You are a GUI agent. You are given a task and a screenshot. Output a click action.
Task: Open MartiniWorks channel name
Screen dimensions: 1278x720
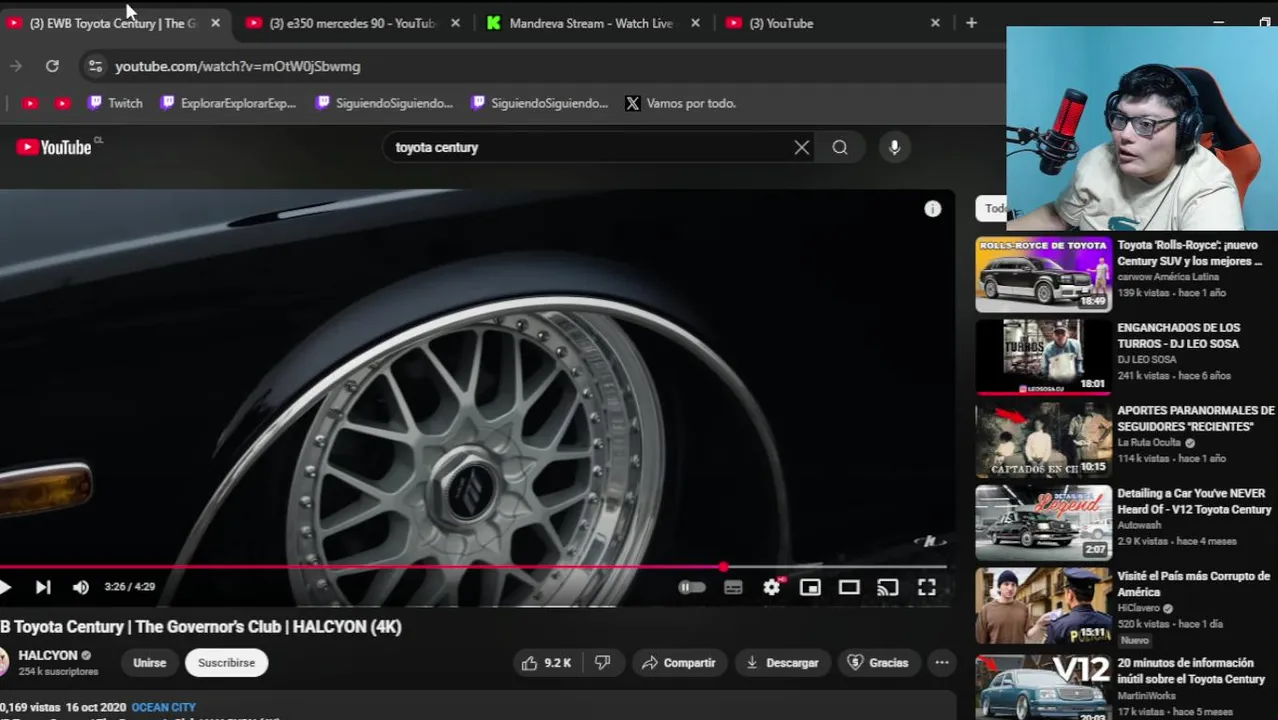tap(1147, 695)
